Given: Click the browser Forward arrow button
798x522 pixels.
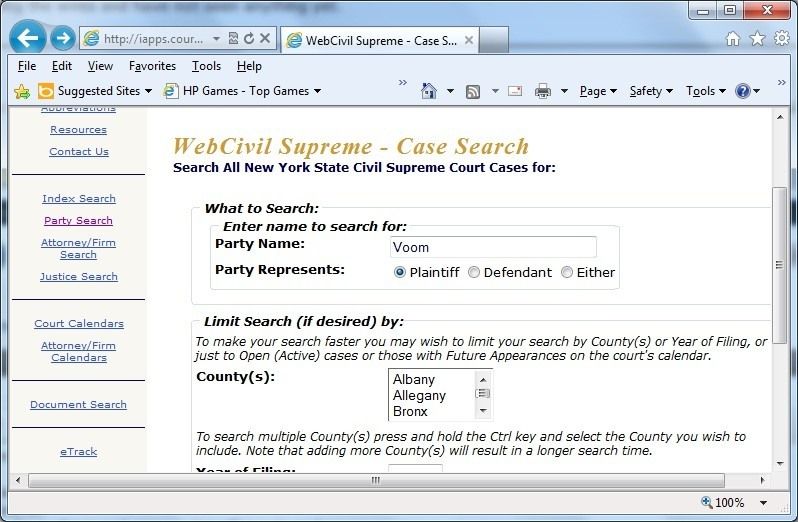Looking at the screenshot, I should click(62, 39).
